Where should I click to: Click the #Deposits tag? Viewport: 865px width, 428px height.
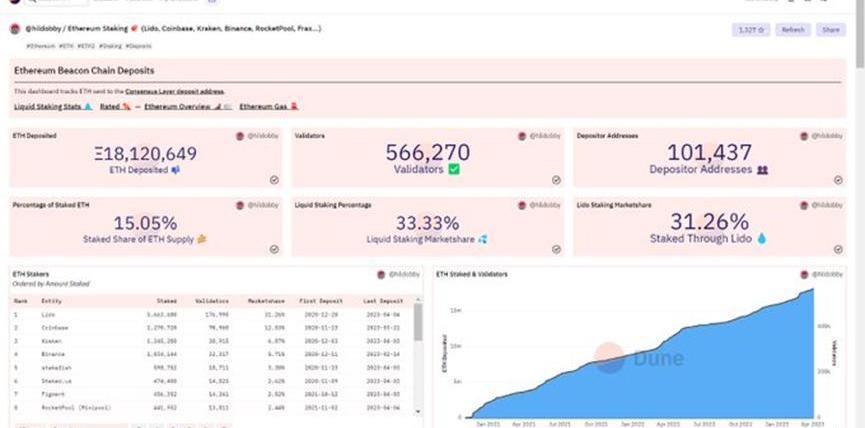pos(138,46)
